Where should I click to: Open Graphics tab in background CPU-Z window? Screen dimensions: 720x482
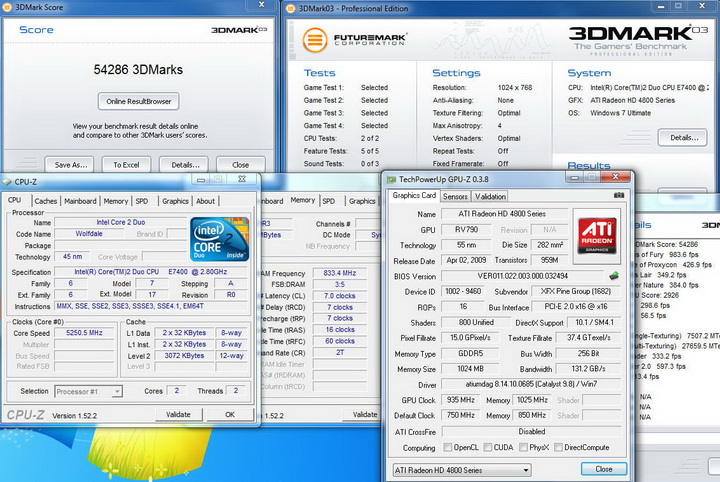(362, 201)
